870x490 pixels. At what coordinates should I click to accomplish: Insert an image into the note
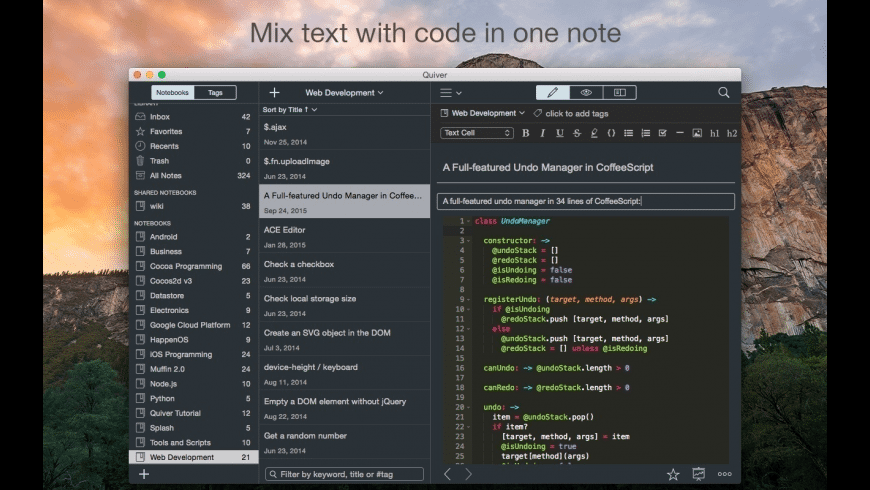(697, 133)
